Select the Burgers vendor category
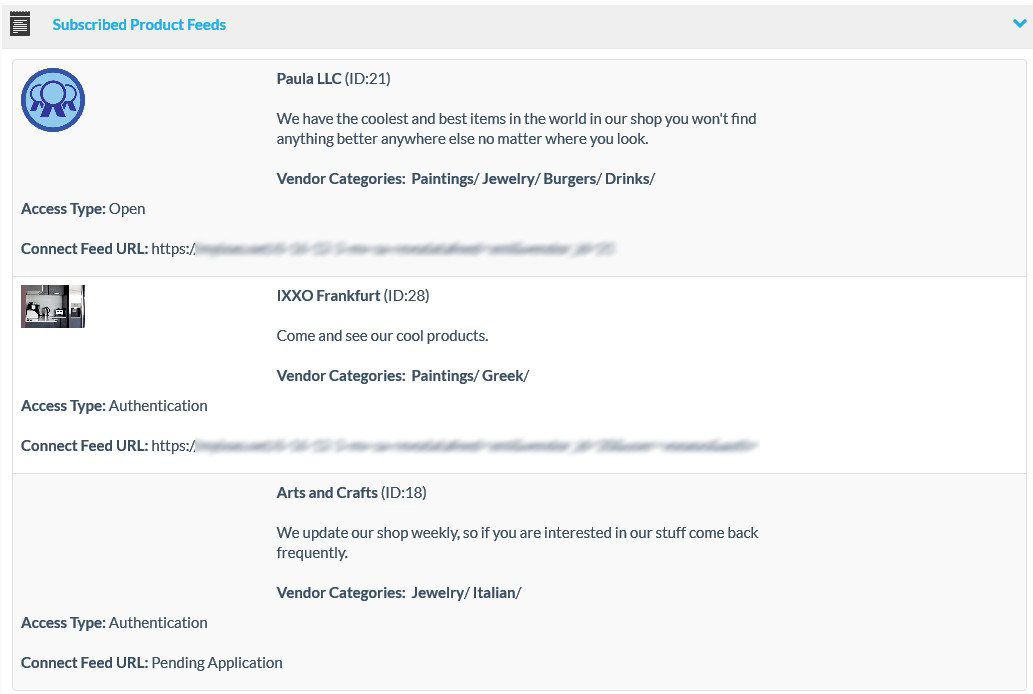1033x694 pixels. [569, 178]
